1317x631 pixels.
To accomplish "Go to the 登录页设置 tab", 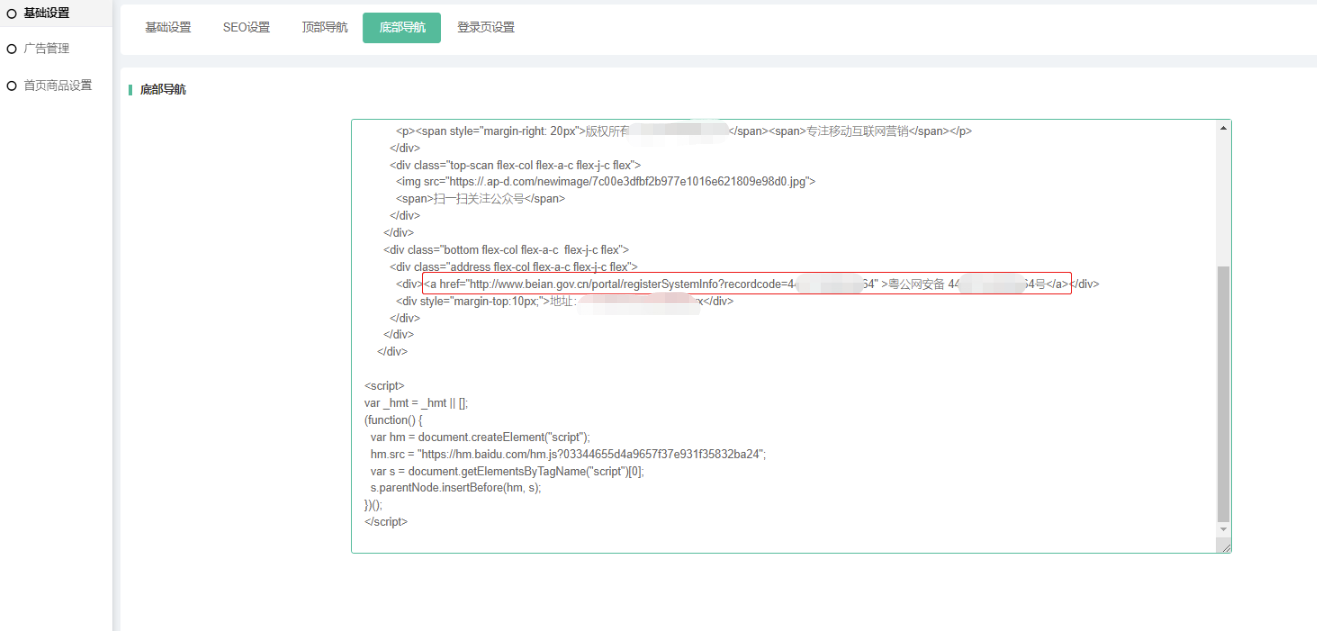I will point(486,28).
